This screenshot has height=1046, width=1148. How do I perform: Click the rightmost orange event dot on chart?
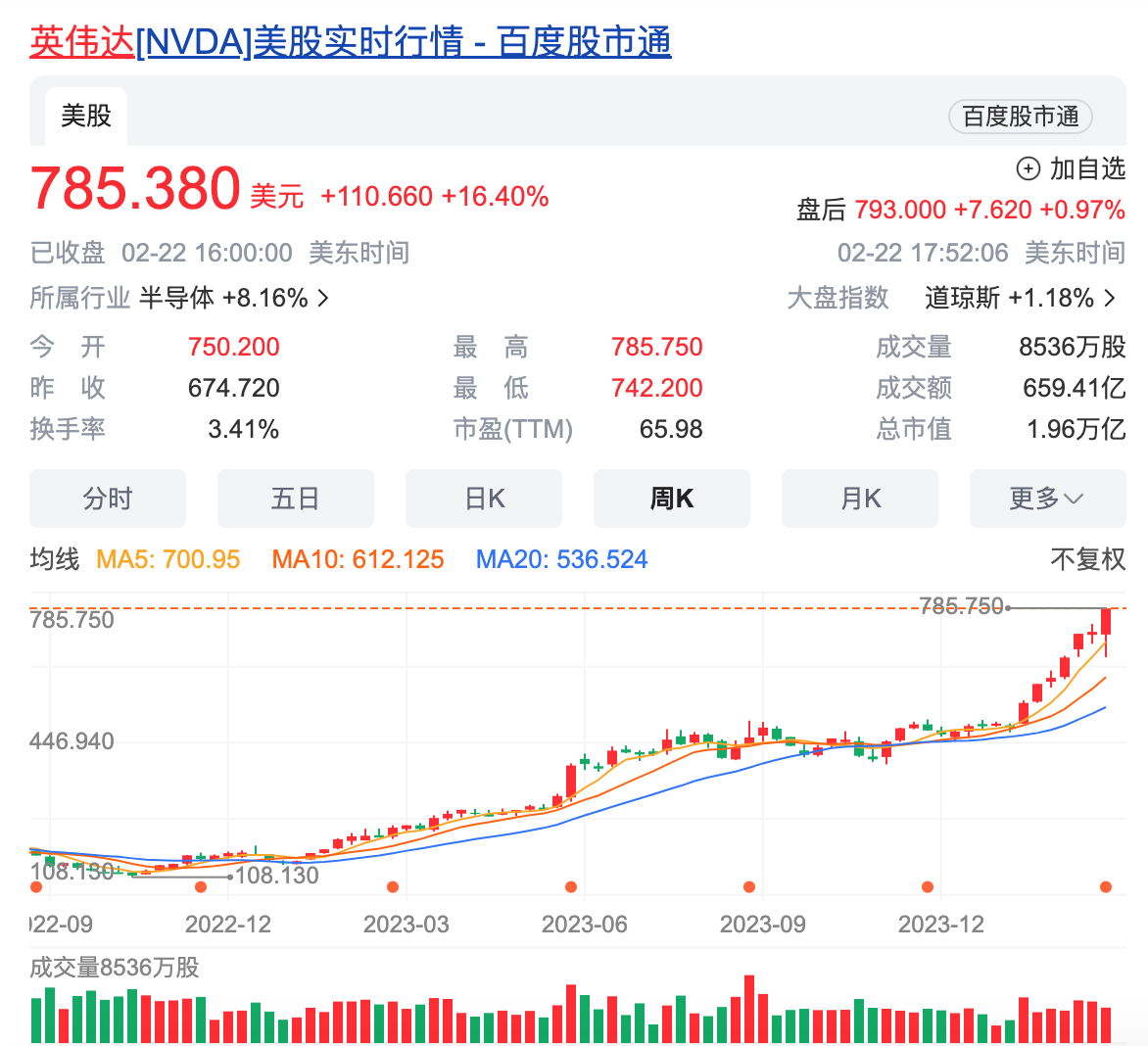[1106, 887]
